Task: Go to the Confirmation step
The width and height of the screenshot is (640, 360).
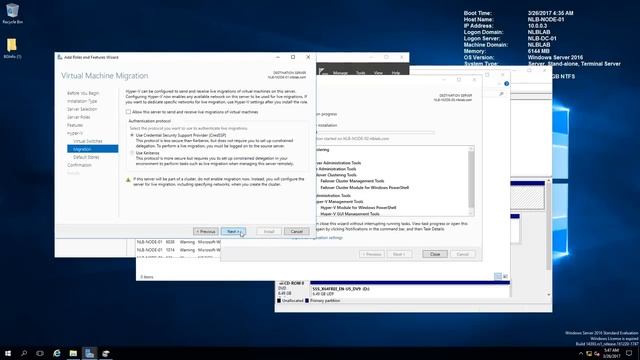Action: pos(79,165)
